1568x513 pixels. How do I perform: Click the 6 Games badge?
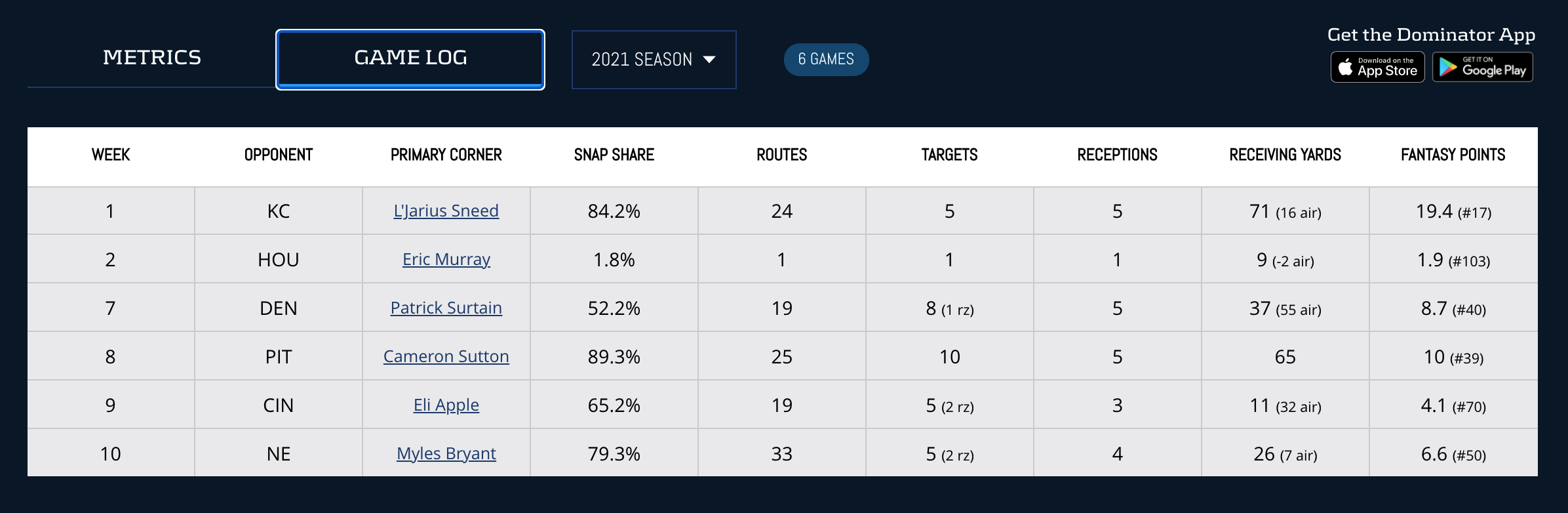click(826, 60)
